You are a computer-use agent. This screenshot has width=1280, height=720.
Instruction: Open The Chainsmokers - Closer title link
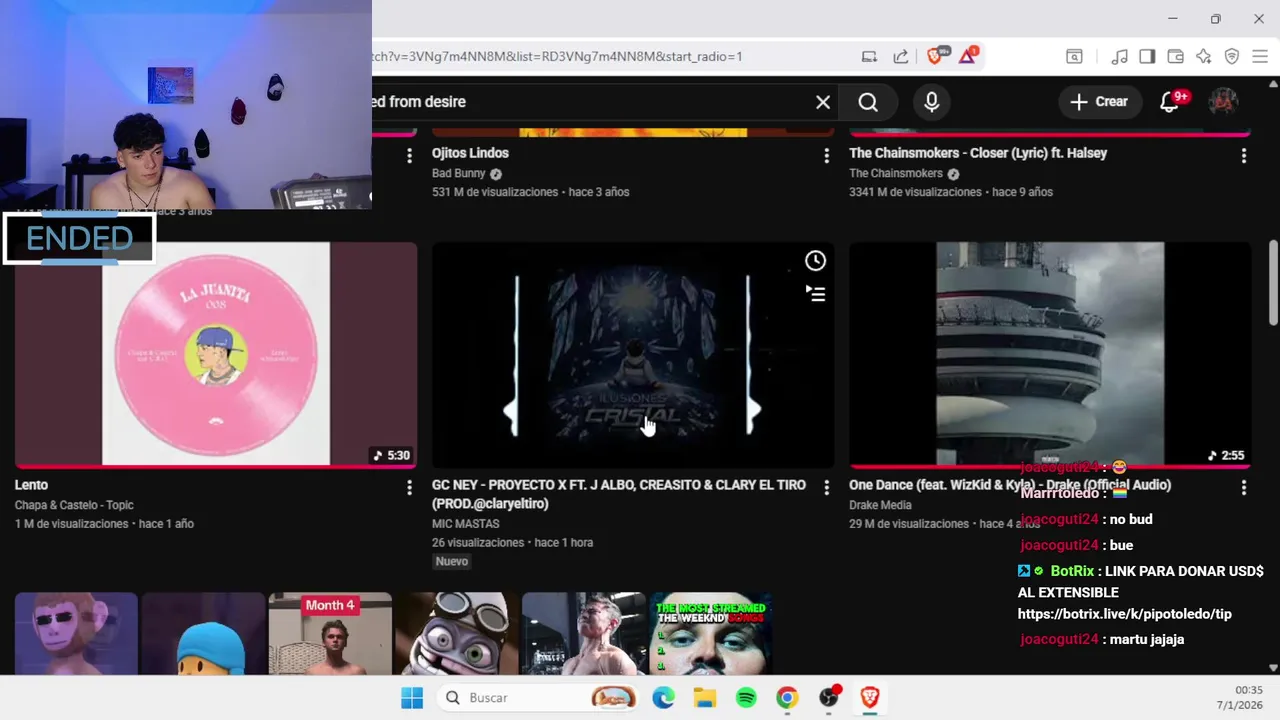978,153
